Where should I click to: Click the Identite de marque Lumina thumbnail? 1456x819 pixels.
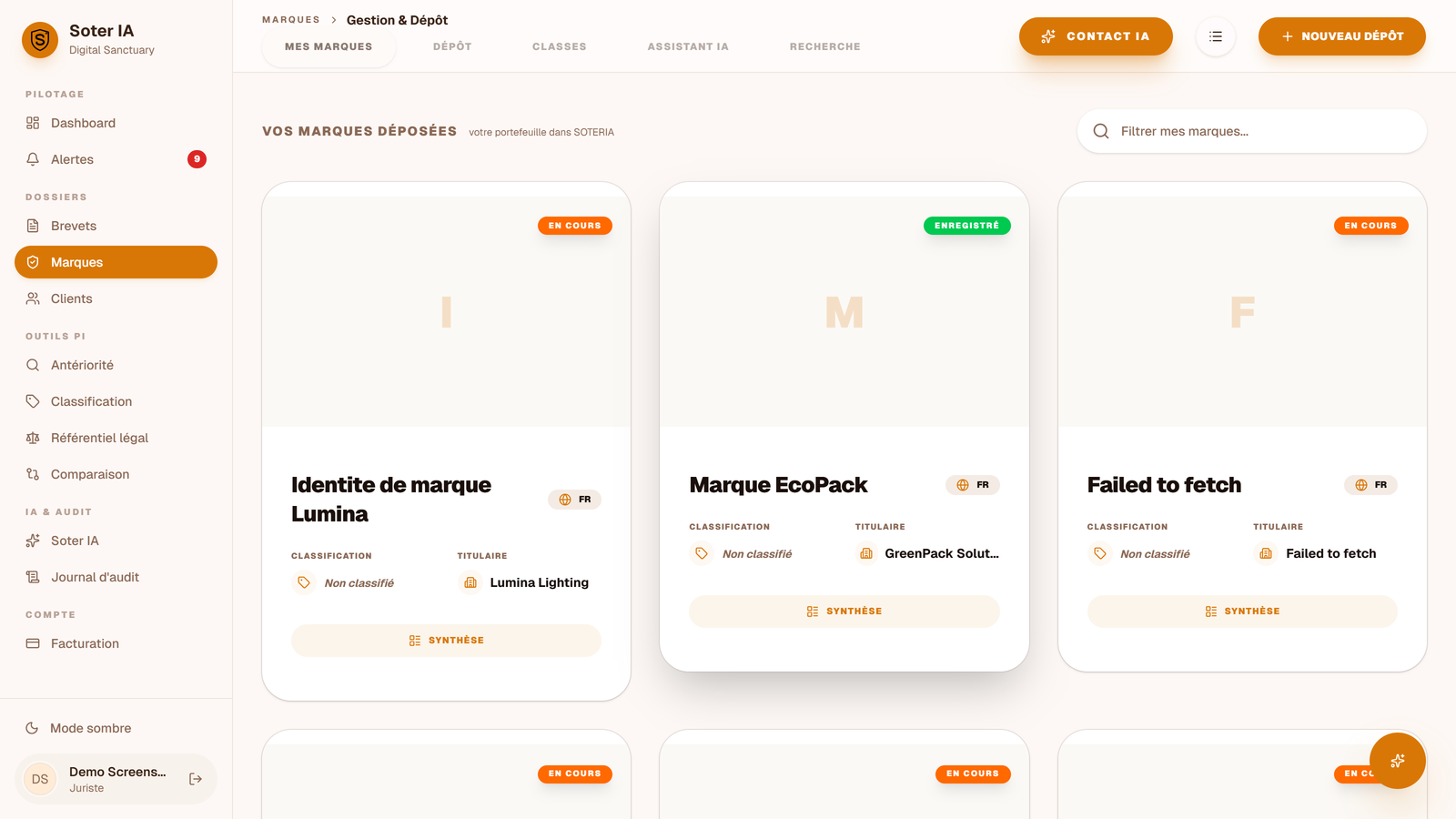[x=446, y=312]
